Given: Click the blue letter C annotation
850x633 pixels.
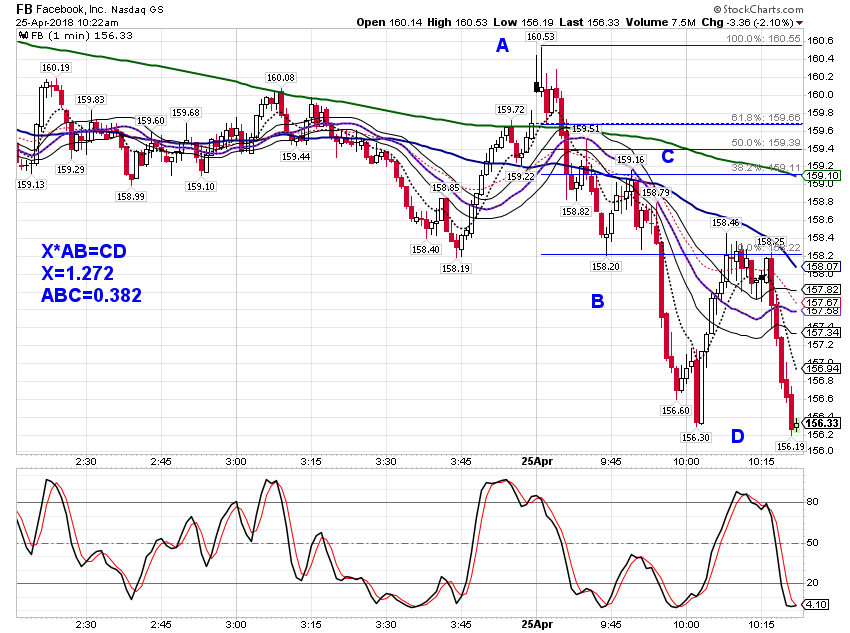Looking at the screenshot, I should tap(668, 157).
